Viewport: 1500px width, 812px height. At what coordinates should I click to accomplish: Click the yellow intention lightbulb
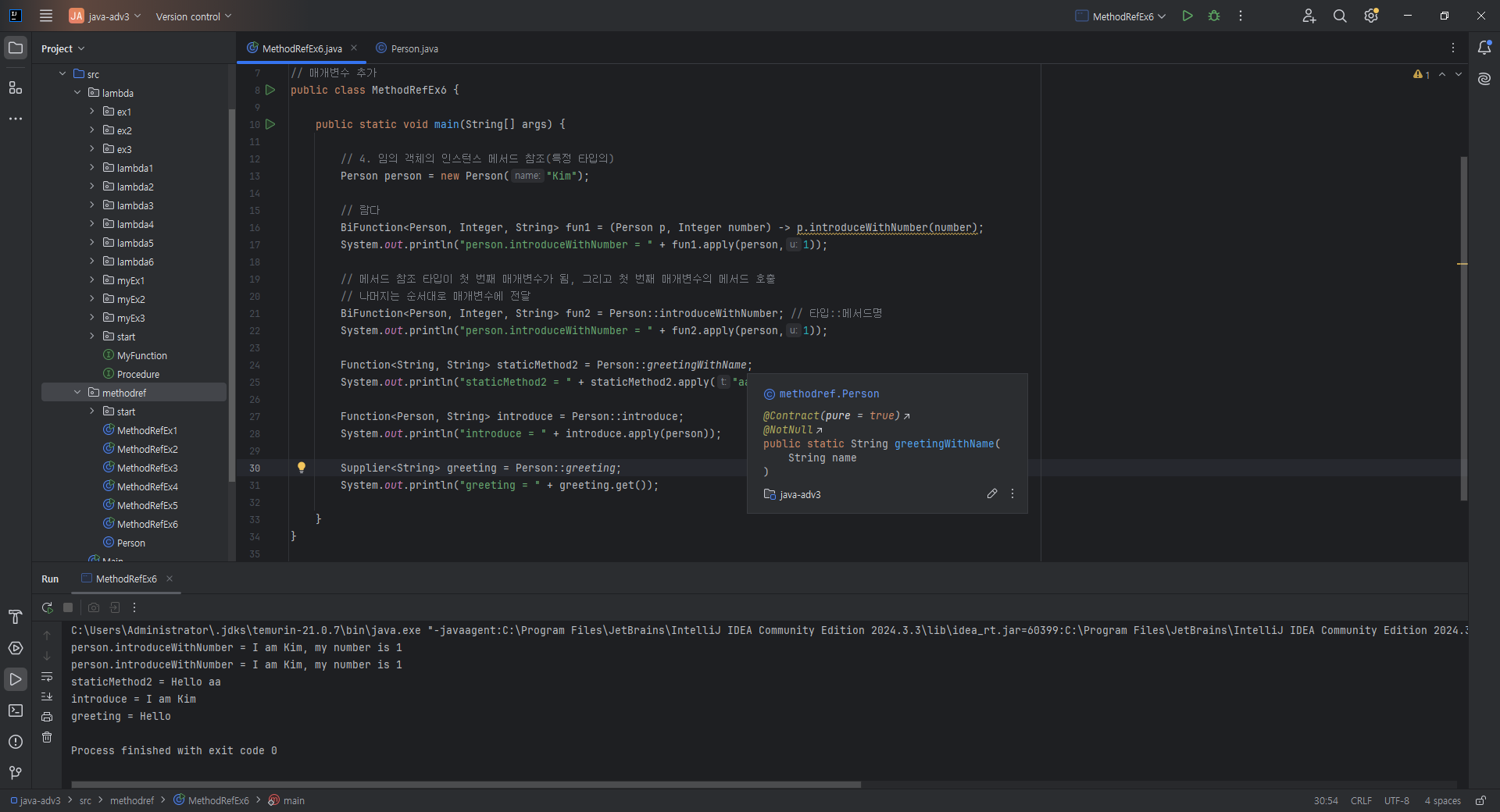tap(302, 467)
